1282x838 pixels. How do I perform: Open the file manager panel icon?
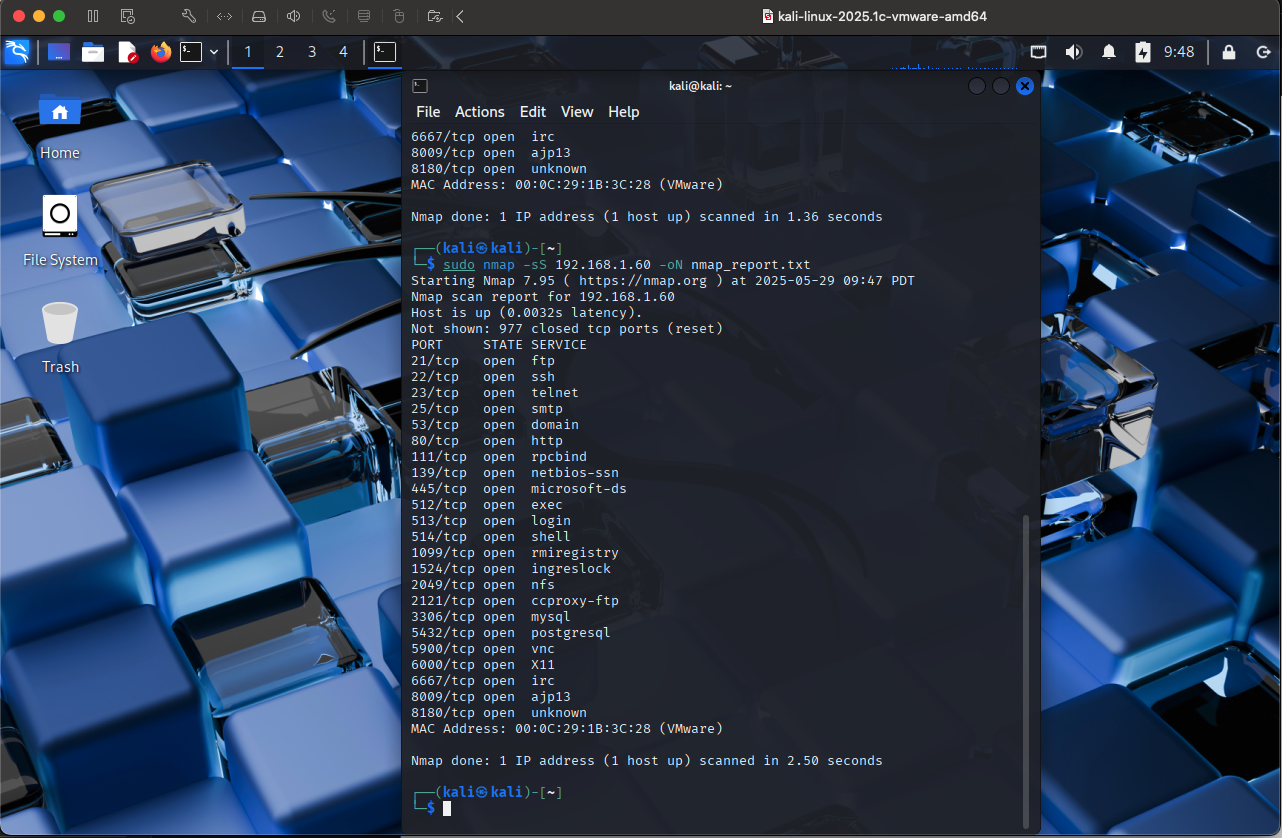pos(93,52)
